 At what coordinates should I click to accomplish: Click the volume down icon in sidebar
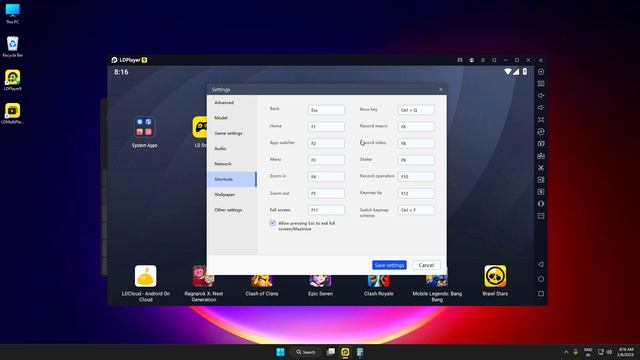coord(541,108)
